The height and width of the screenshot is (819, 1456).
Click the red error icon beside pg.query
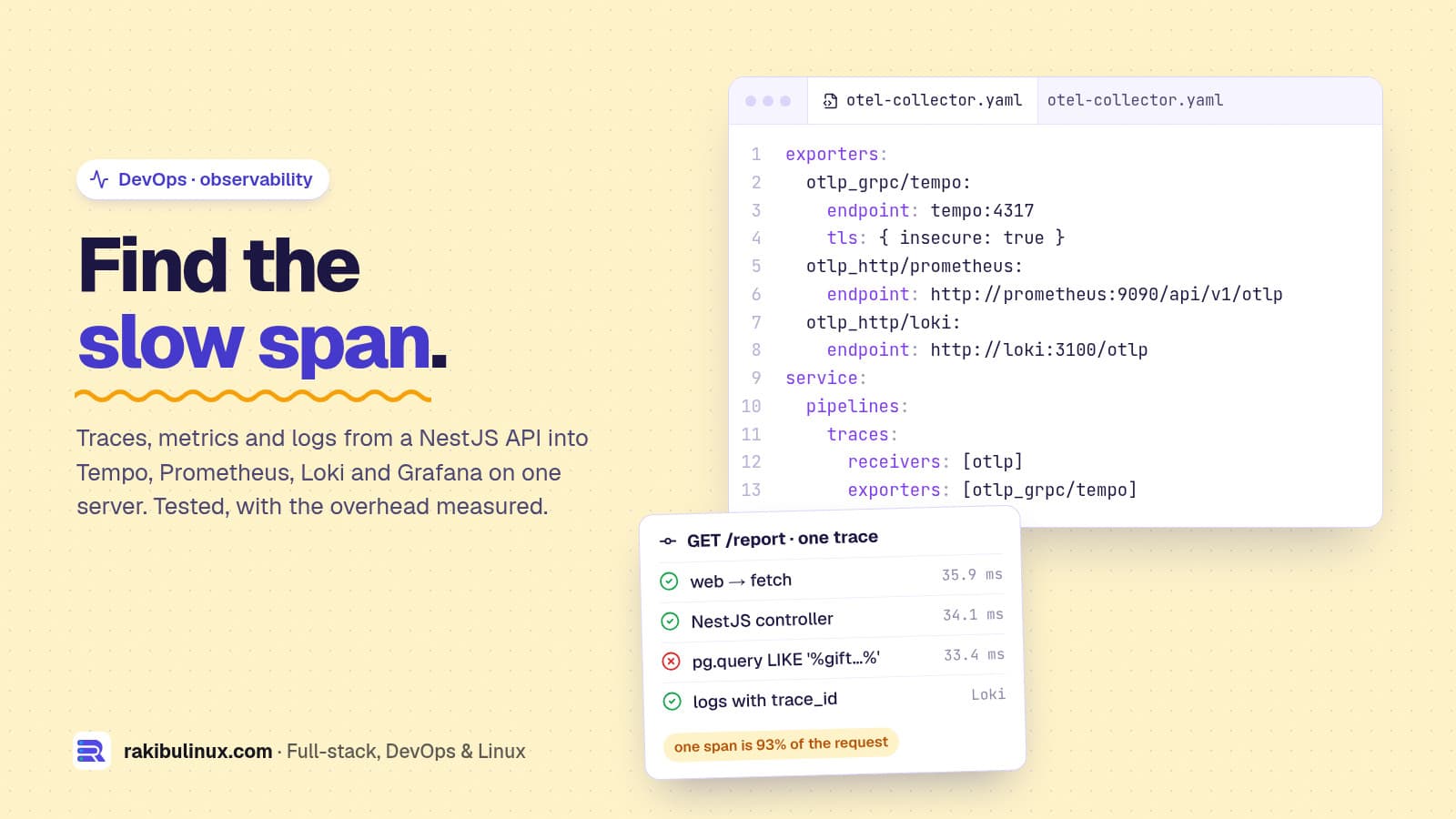pos(671,662)
